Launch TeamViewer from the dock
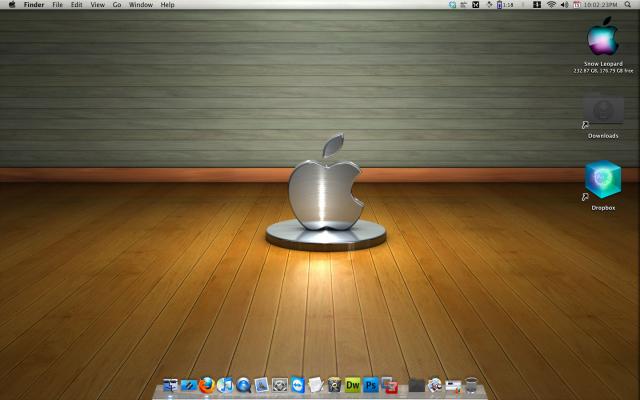The image size is (640, 400). click(298, 385)
